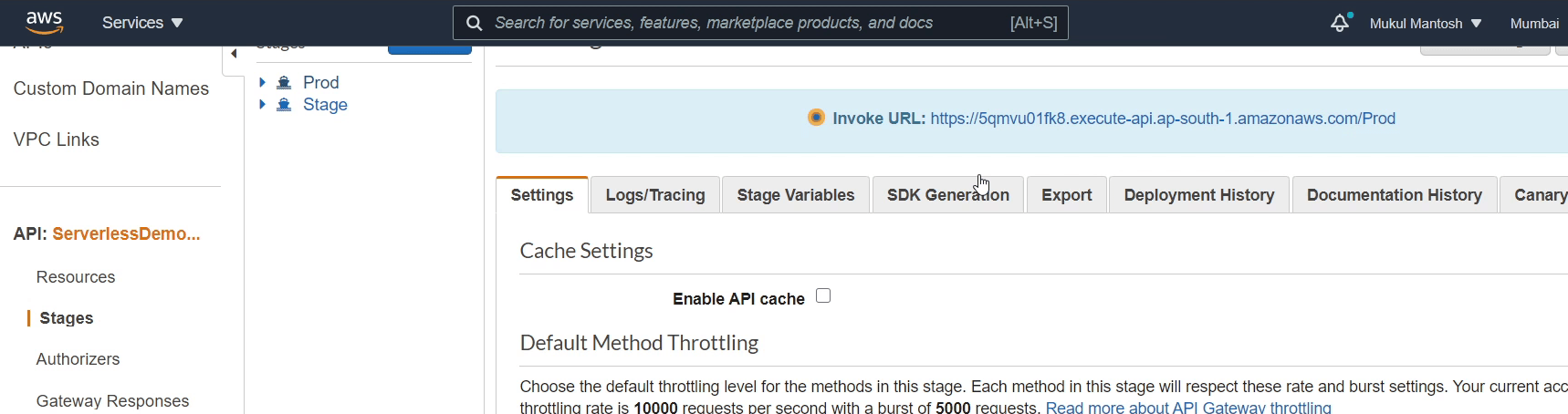Open the Invoke URL link
Screen dimensions: 1568x414
point(1162,119)
